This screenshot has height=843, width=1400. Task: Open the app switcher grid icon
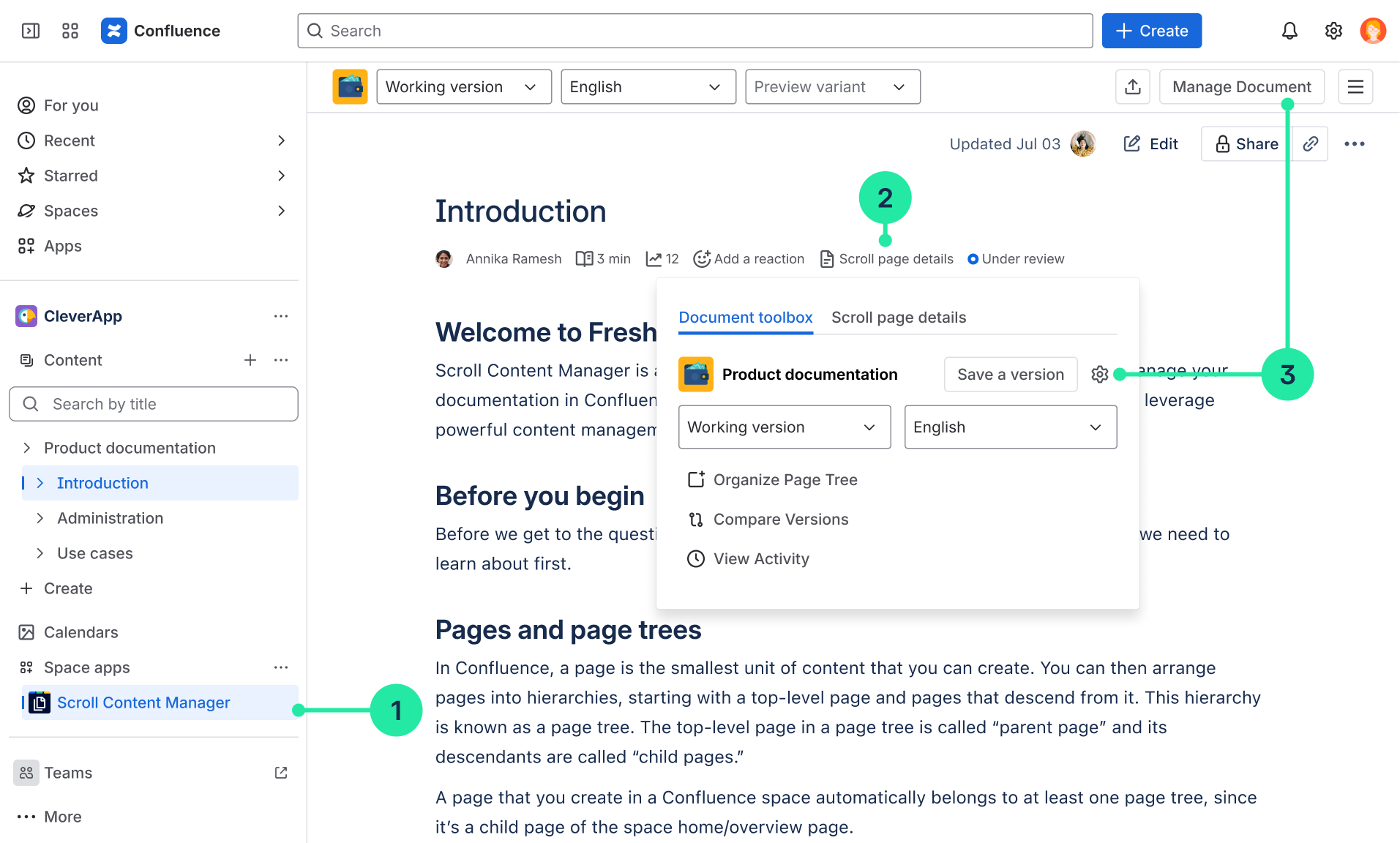(x=70, y=31)
